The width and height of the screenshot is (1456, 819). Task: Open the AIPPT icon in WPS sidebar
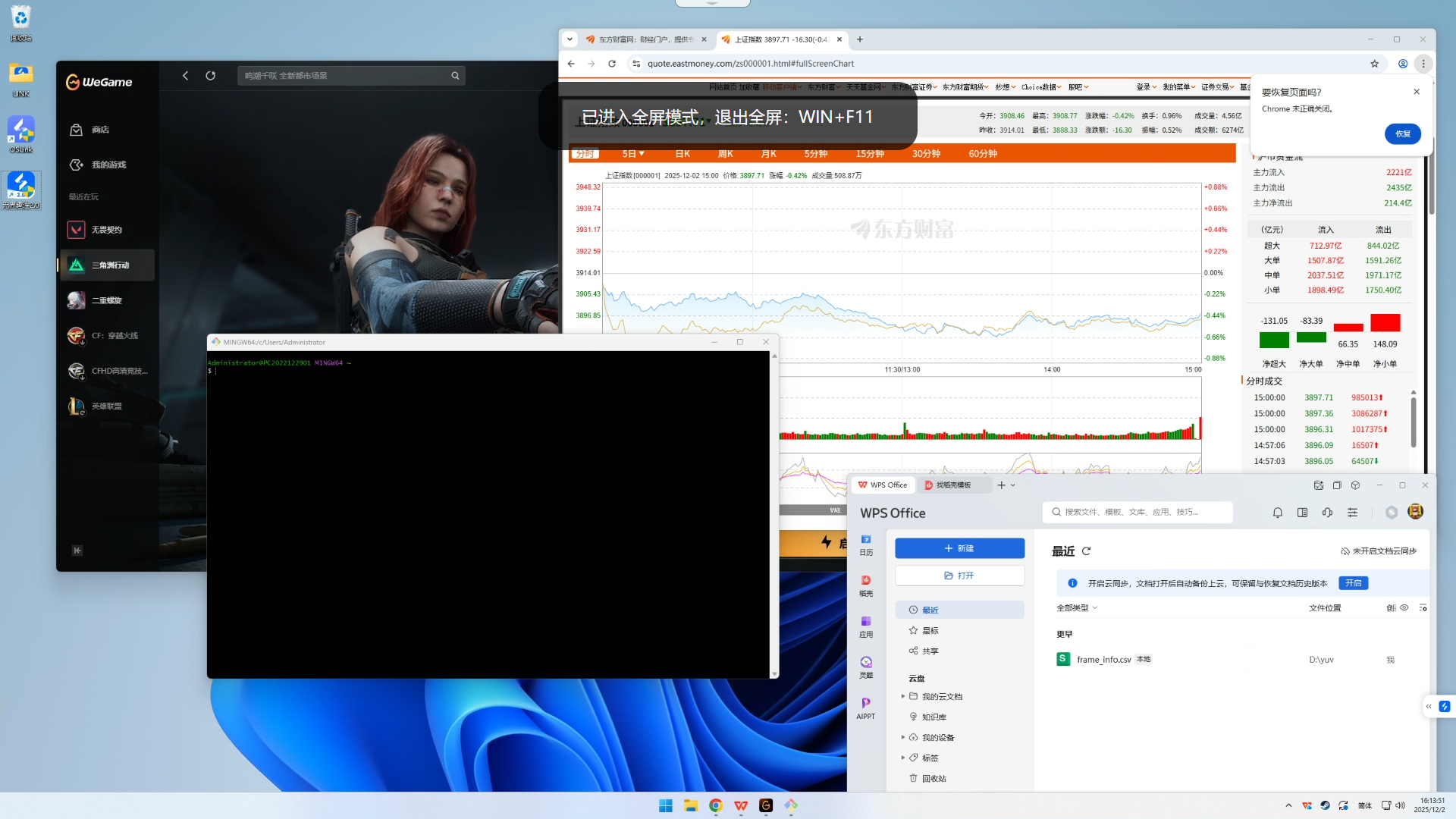[x=865, y=706]
